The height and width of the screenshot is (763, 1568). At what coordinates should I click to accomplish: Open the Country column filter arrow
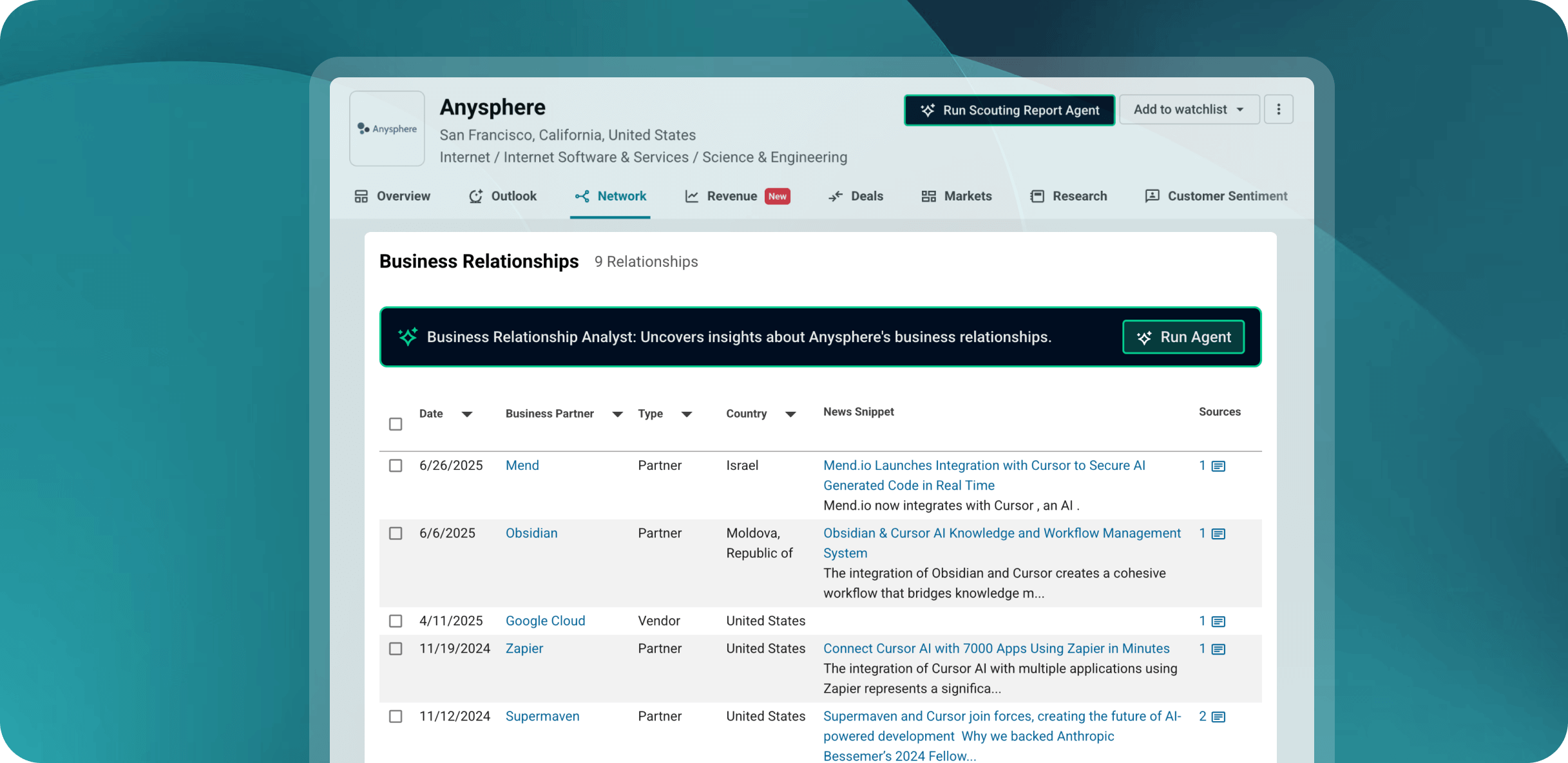(x=790, y=414)
